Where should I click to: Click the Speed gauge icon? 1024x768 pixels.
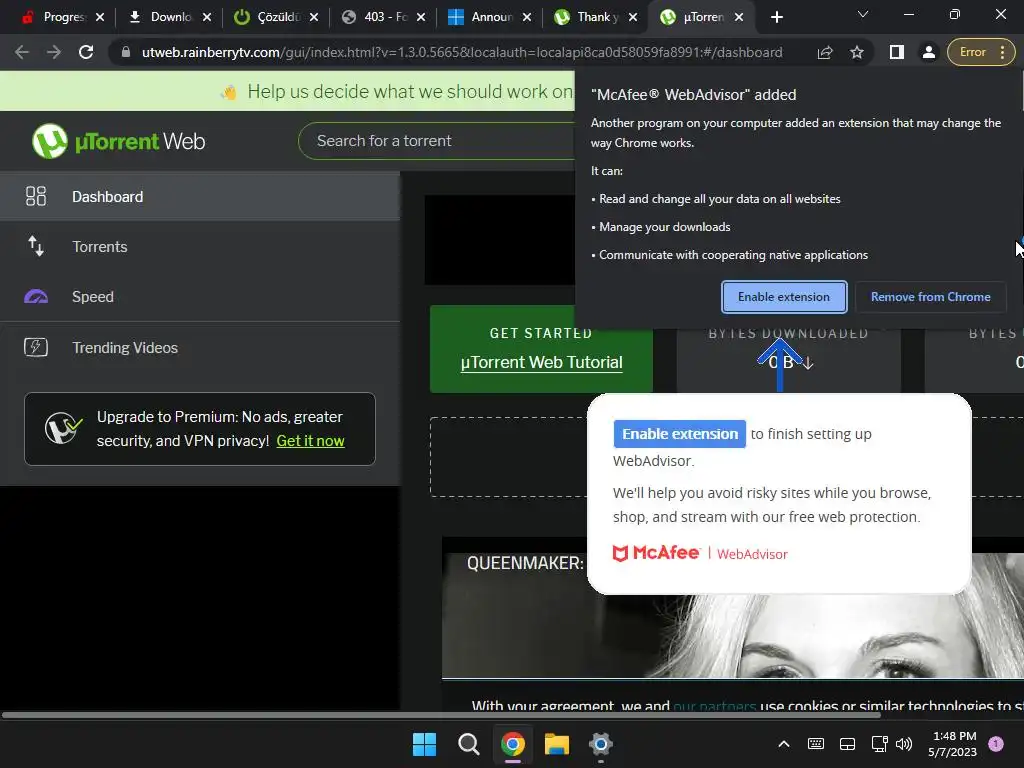click(36, 296)
